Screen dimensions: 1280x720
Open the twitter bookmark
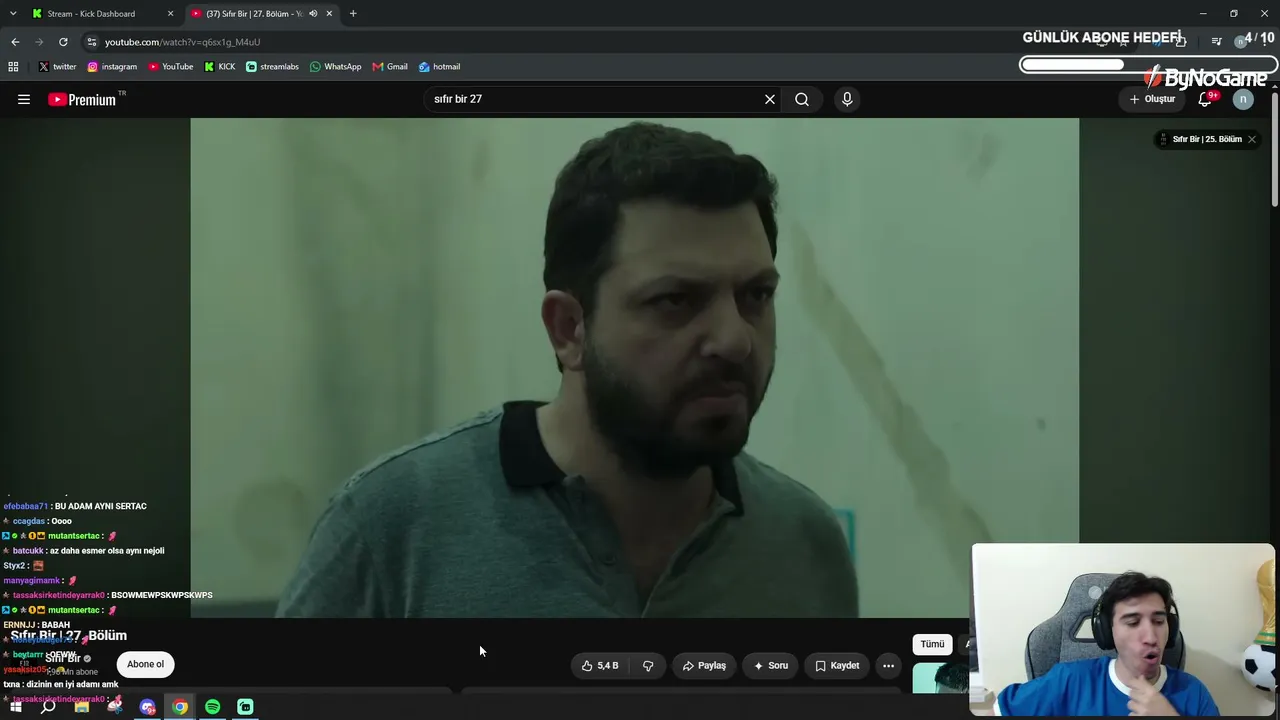57,67
